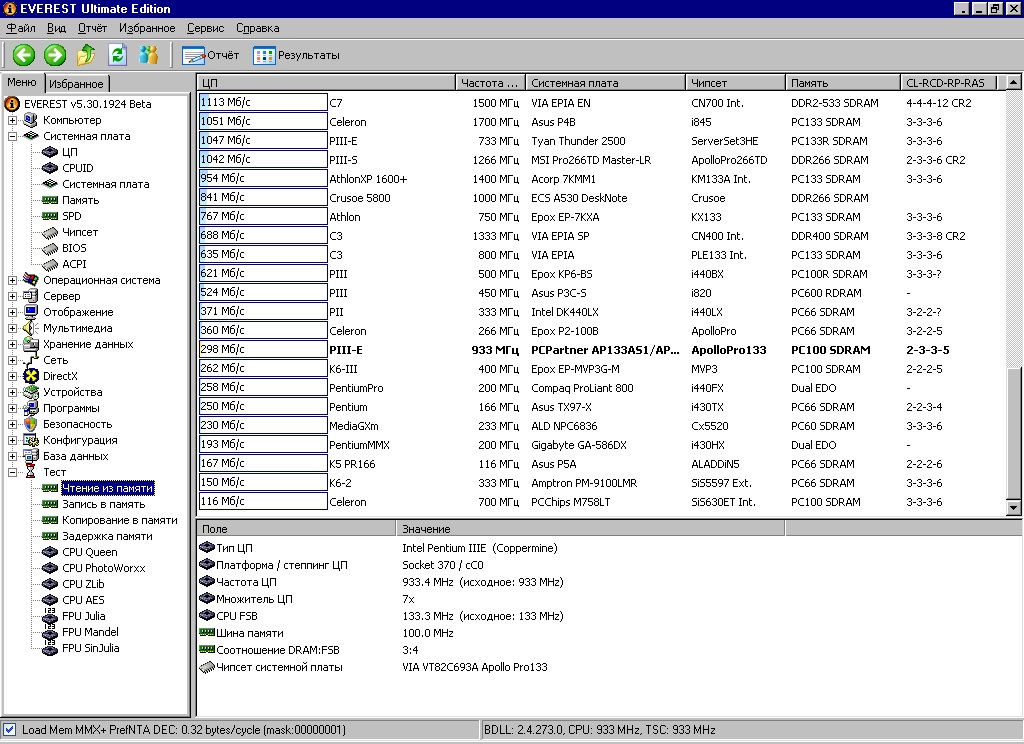This screenshot has height=744, width=1024.
Task: Switch to the Избранное tab
Action: 76,84
